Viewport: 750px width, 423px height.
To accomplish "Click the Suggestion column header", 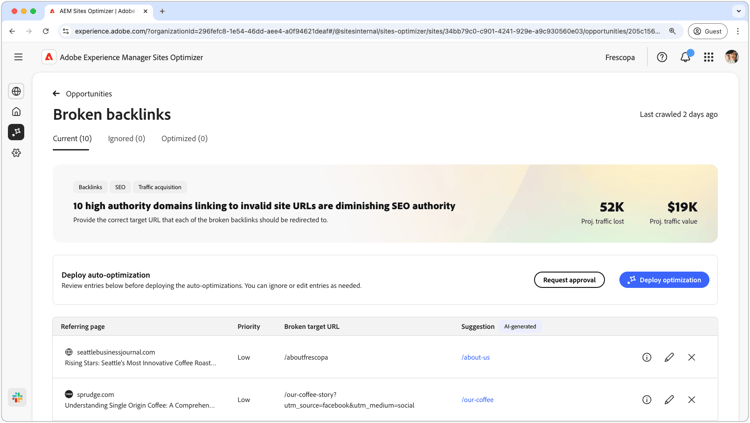I will coord(478,327).
